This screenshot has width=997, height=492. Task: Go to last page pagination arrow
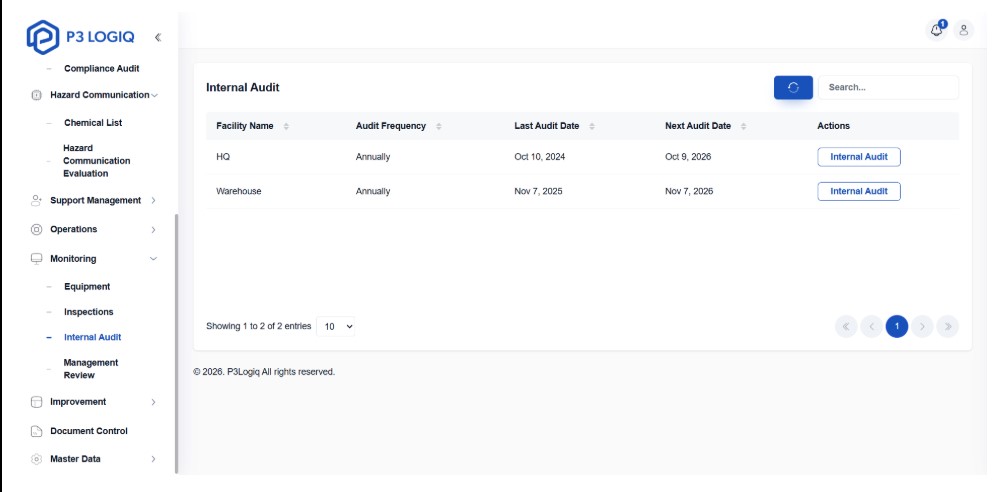point(947,327)
